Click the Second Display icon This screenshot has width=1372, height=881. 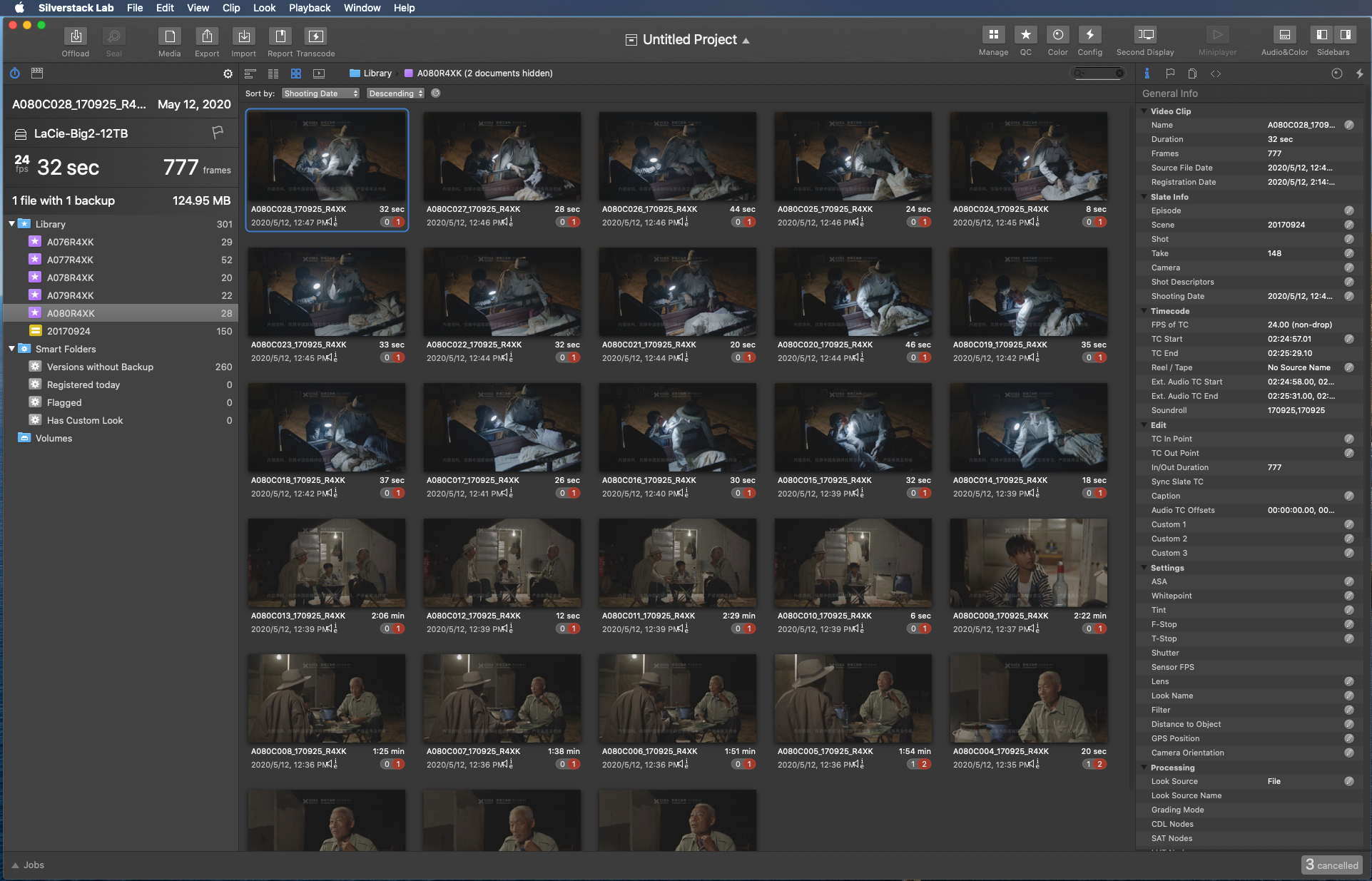click(1145, 35)
